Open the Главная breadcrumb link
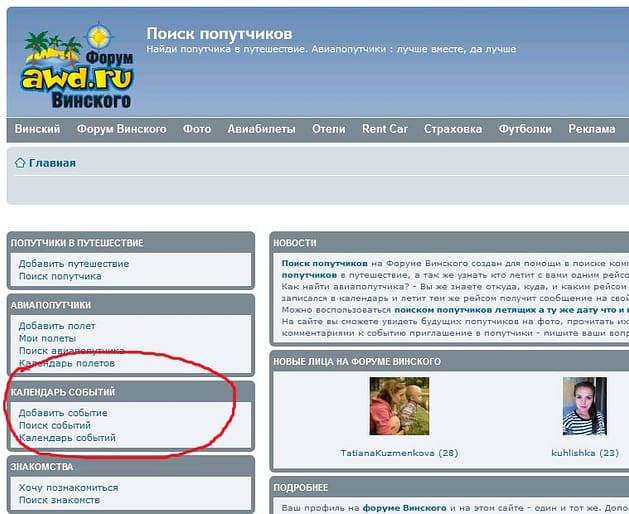This screenshot has width=629, height=514. tap(52, 163)
